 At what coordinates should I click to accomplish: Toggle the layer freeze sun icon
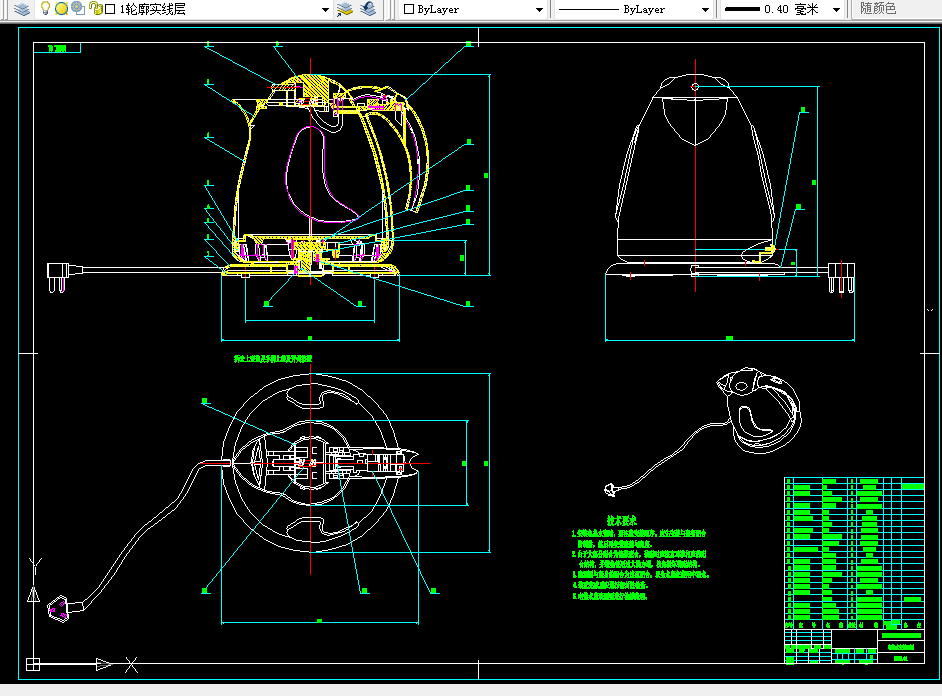pos(61,8)
